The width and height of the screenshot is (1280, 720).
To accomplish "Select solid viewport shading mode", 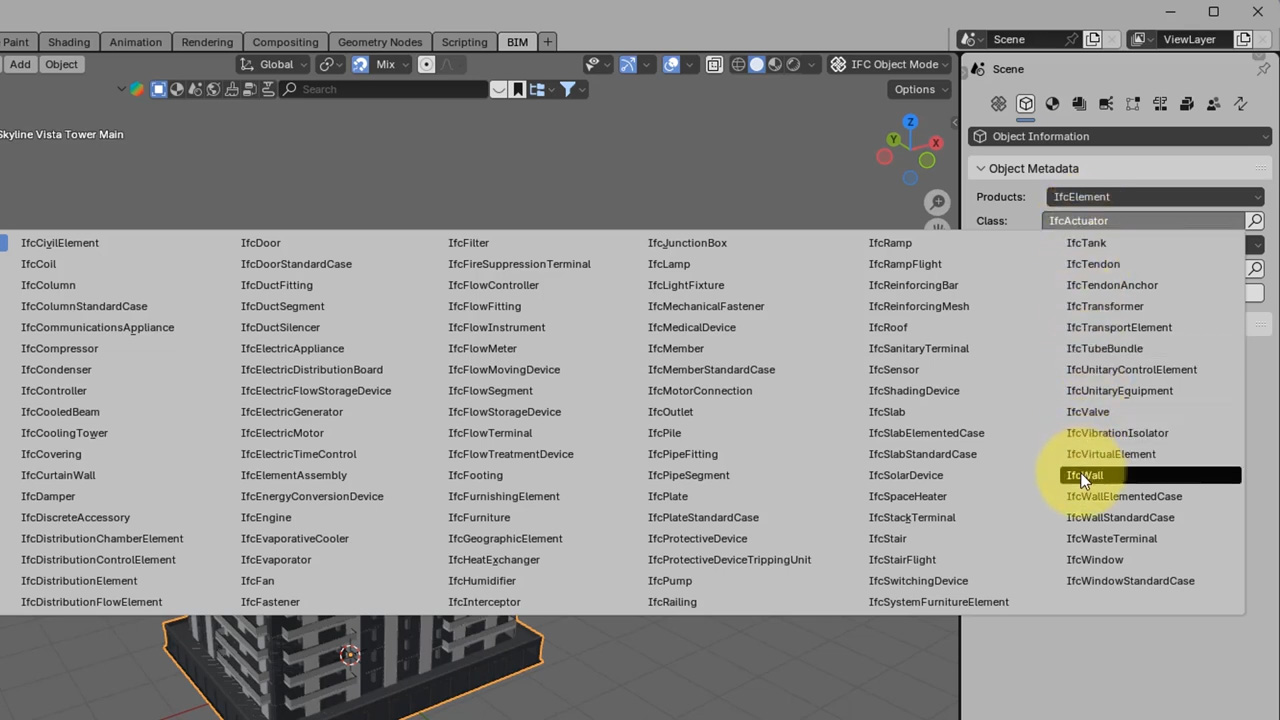I will click(x=757, y=65).
